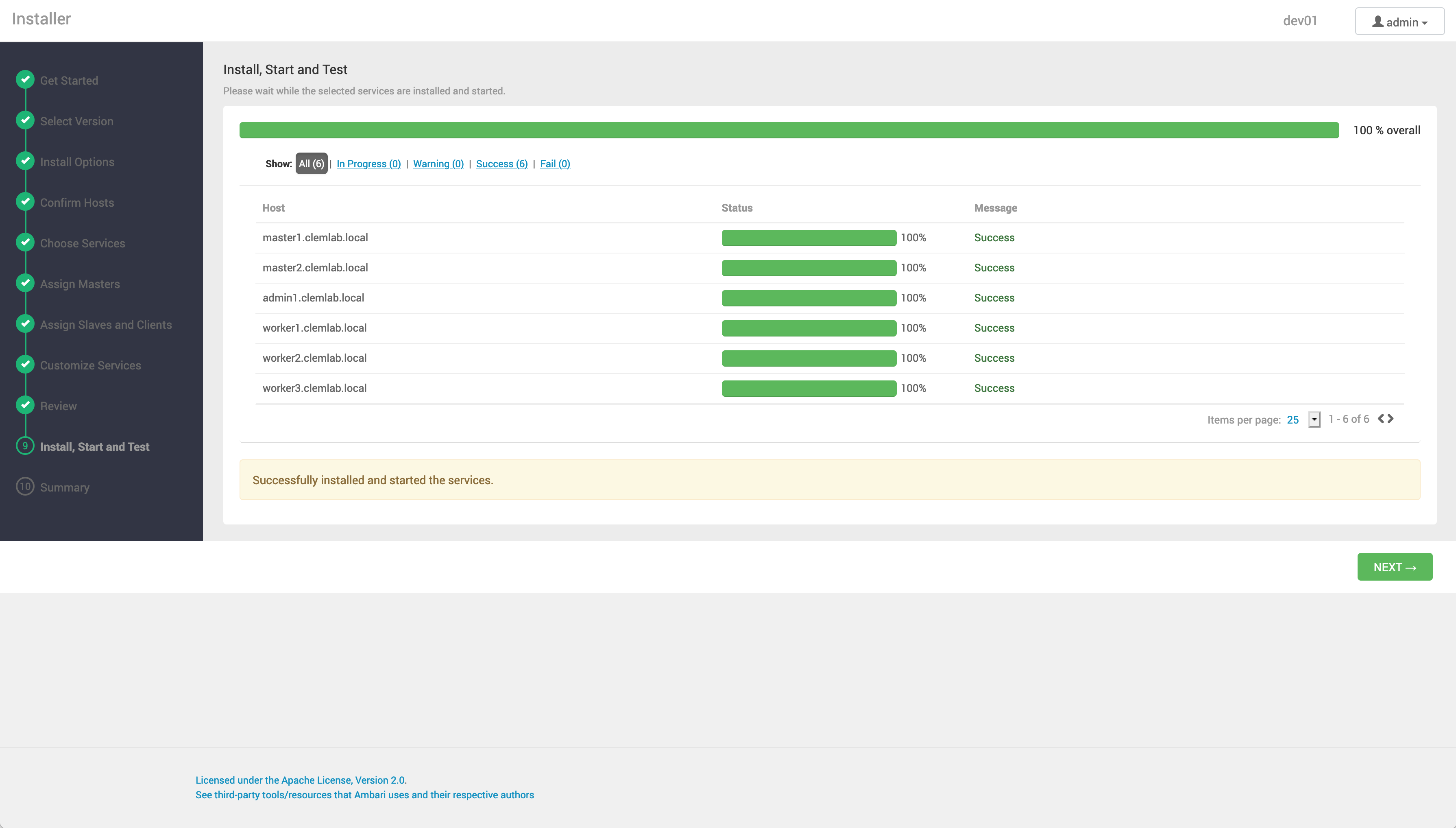Click the step 10 Summary circle icon
Viewport: 1456px width, 828px height.
coord(25,487)
